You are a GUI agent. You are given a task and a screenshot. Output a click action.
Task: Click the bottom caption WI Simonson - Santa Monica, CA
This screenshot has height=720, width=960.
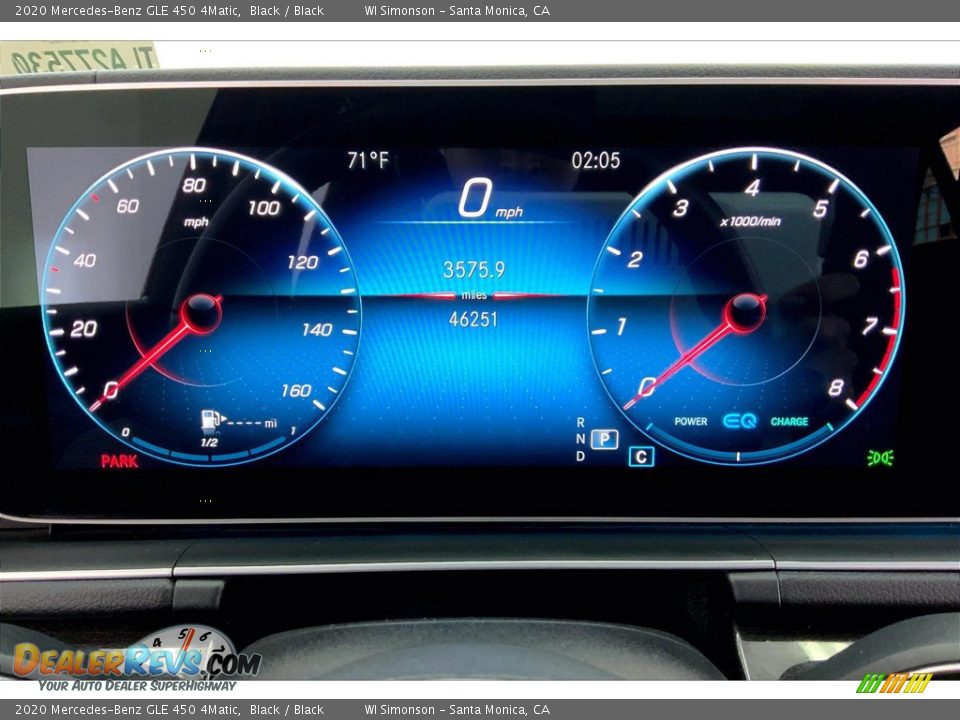pos(457,710)
